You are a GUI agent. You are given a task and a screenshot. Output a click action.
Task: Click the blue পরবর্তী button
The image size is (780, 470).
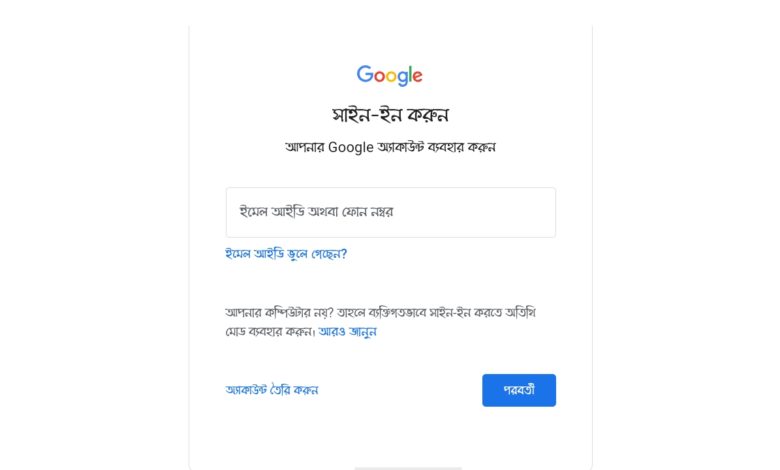[x=519, y=390]
